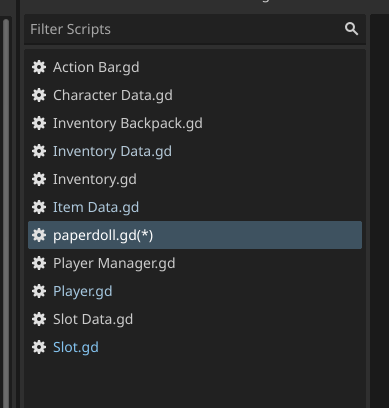Viewport: 389px width, 408px height.
Task: Focus the Filter Scripts field
Action: pos(195,29)
